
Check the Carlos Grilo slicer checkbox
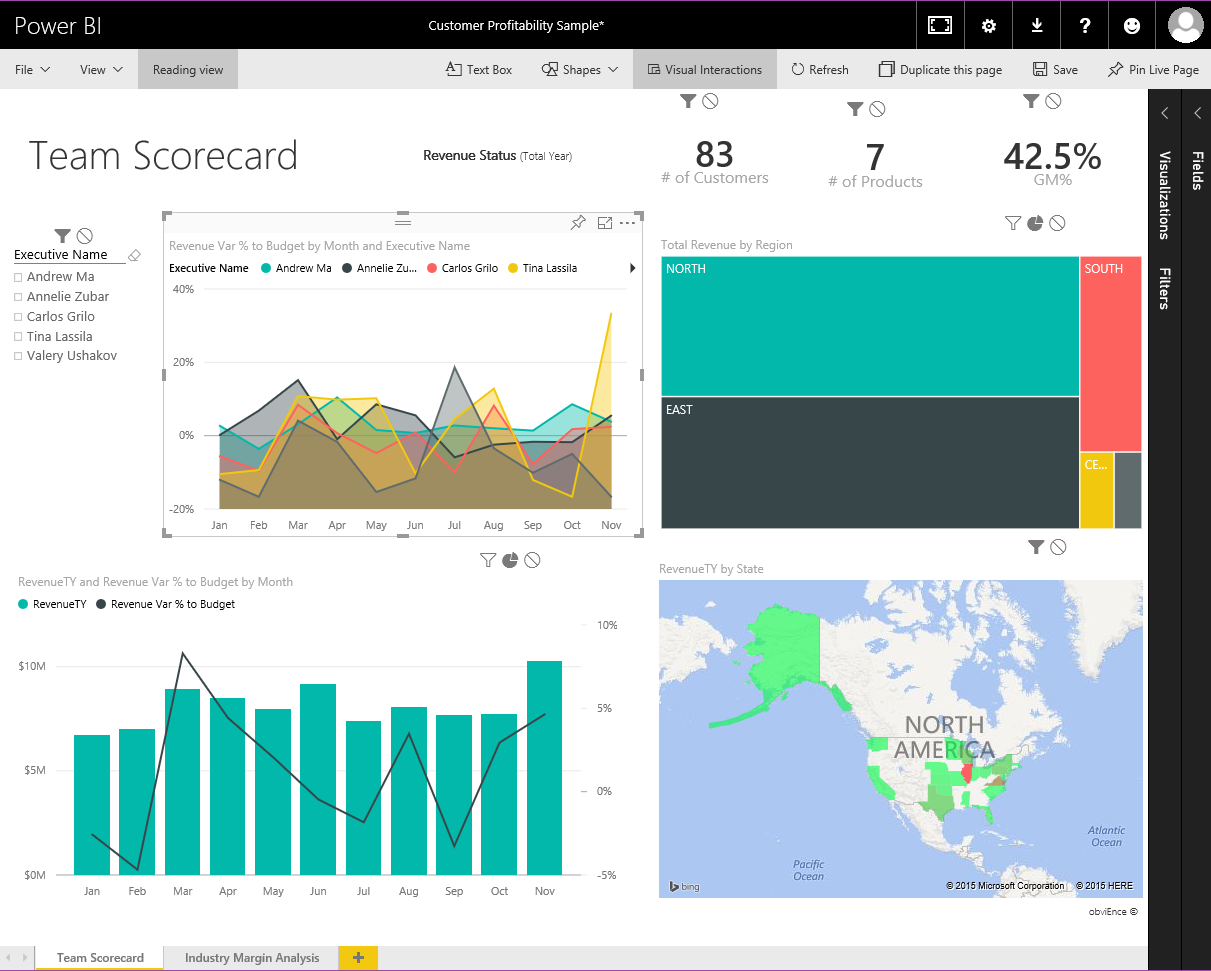20,316
